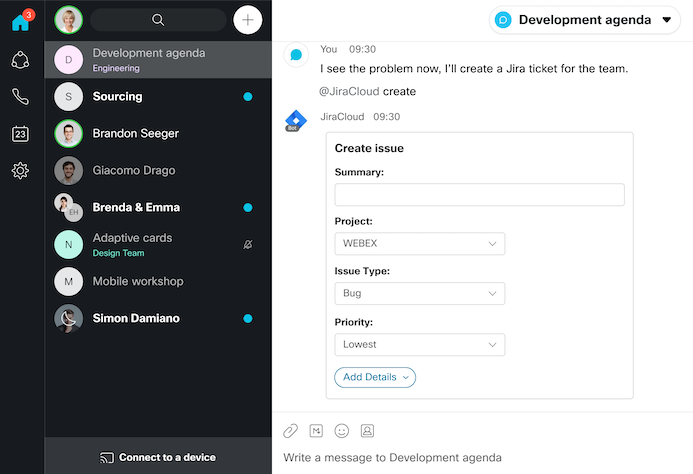
Task: Click Connect to a device
Action: point(158,457)
